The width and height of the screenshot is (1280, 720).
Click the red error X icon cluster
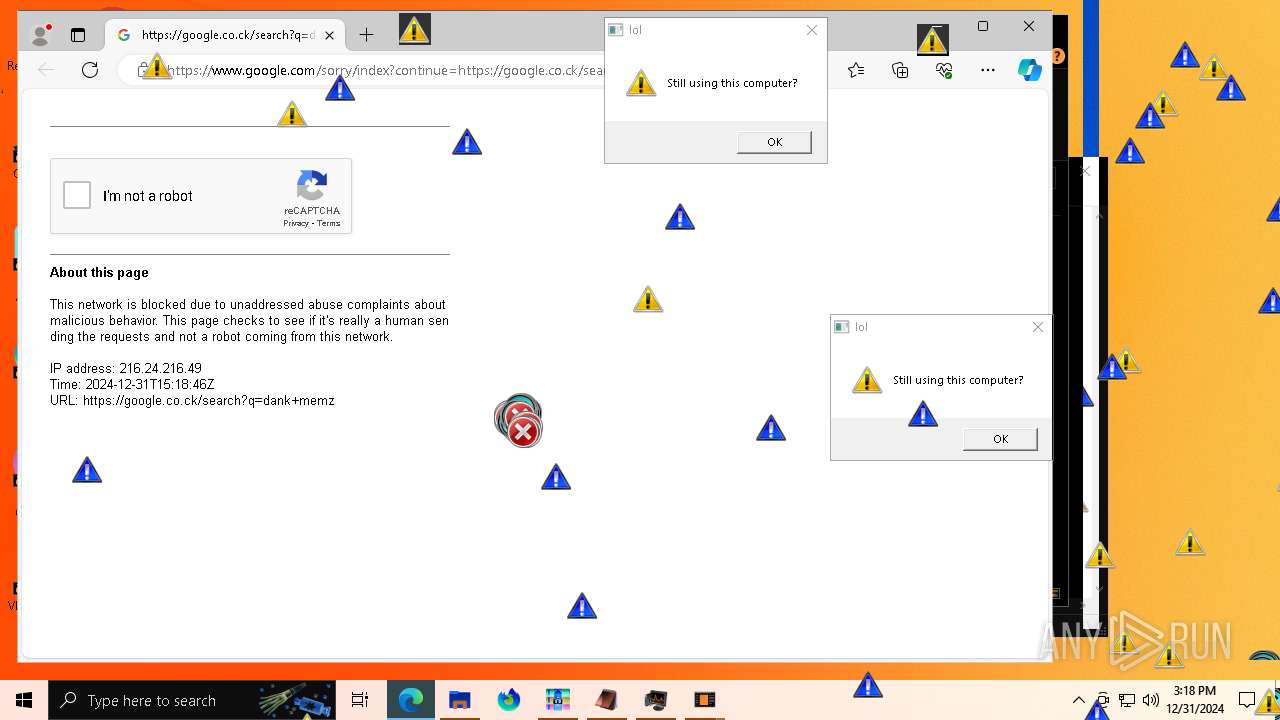(519, 421)
